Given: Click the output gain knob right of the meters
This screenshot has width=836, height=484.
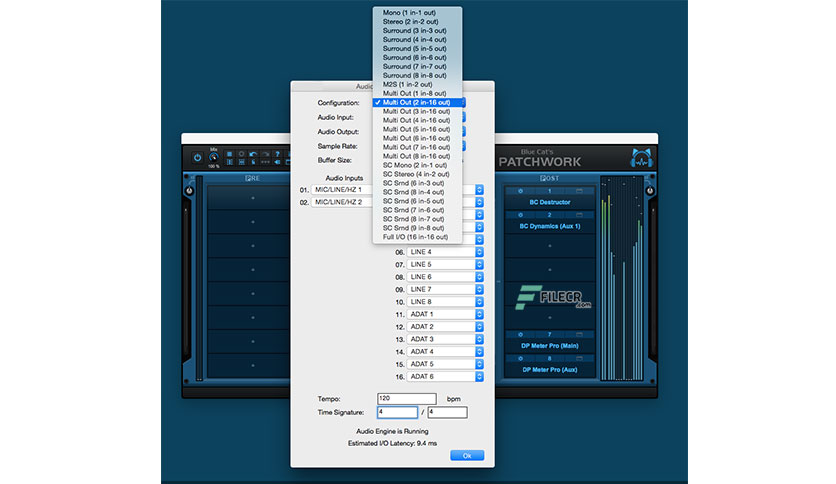Looking at the screenshot, I should pos(649,191).
